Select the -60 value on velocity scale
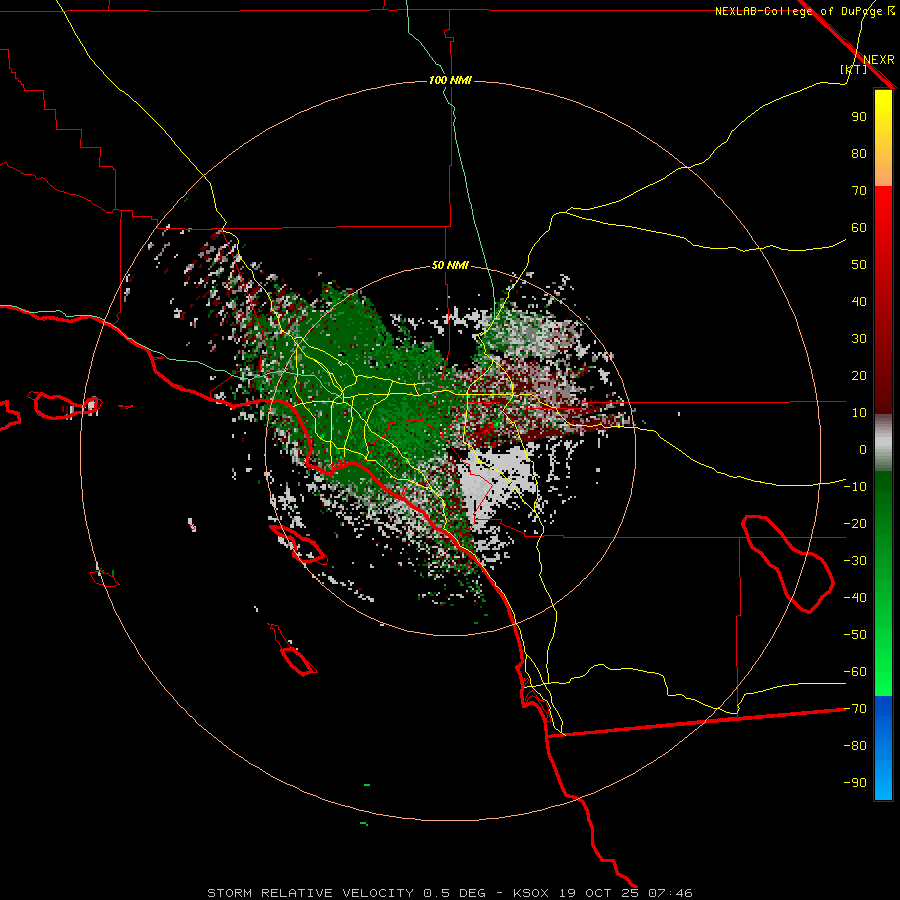 pyautogui.click(x=855, y=672)
